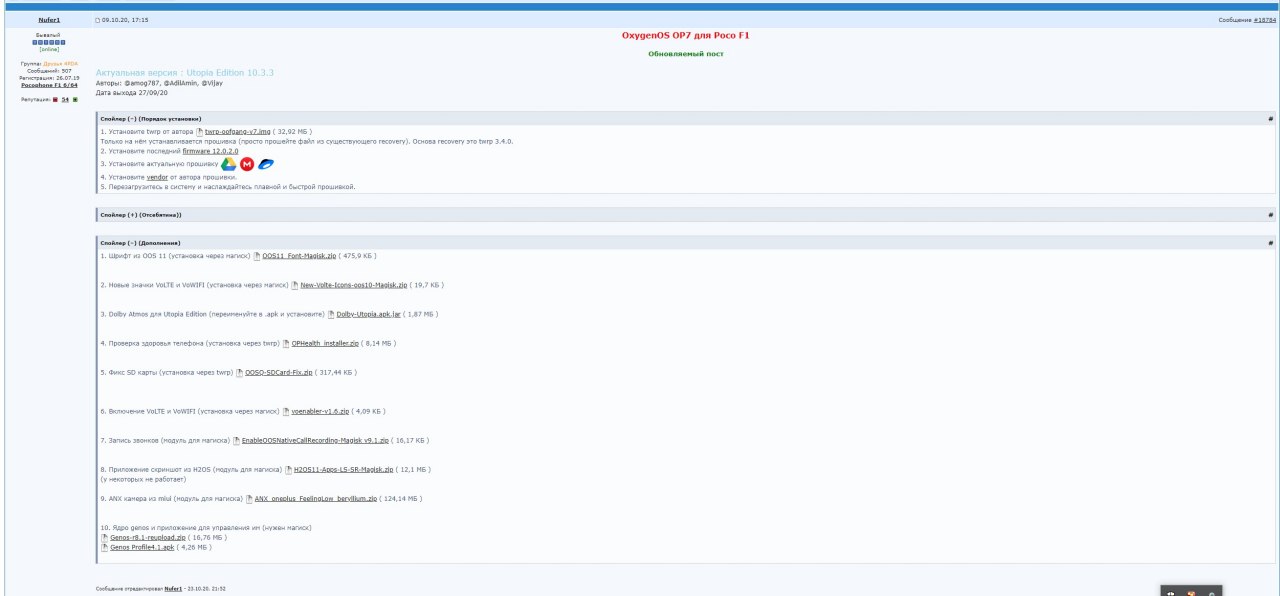This screenshot has width=1280, height=596.
Task: Click file icon beside voenabler-v1.6.zip
Action: pos(285,411)
